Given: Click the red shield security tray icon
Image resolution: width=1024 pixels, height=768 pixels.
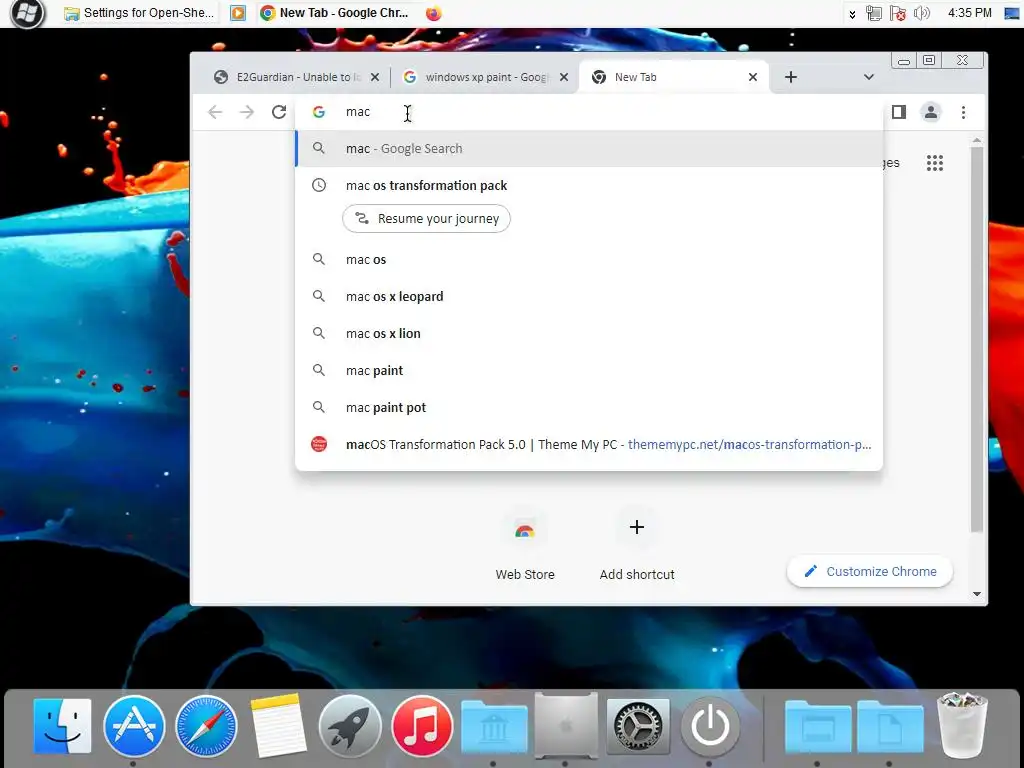Looking at the screenshot, I should pyautogui.click(x=898, y=13).
